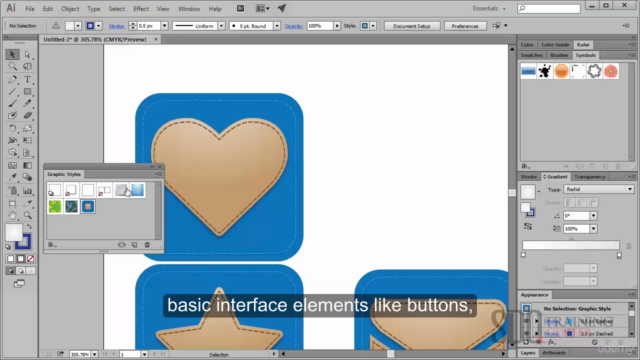Open 5 pt. Round brush dropdown
This screenshot has width=640, height=360.
(277, 26)
